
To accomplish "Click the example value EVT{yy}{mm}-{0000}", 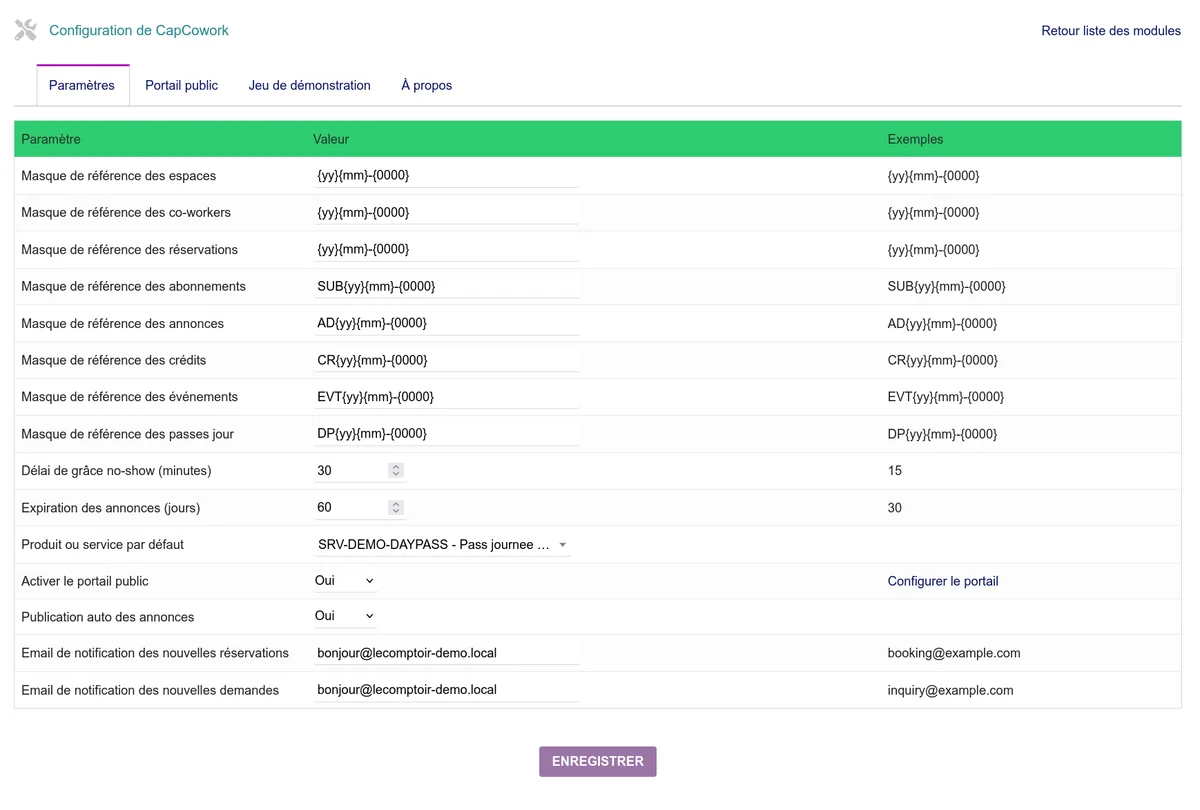I will [945, 397].
